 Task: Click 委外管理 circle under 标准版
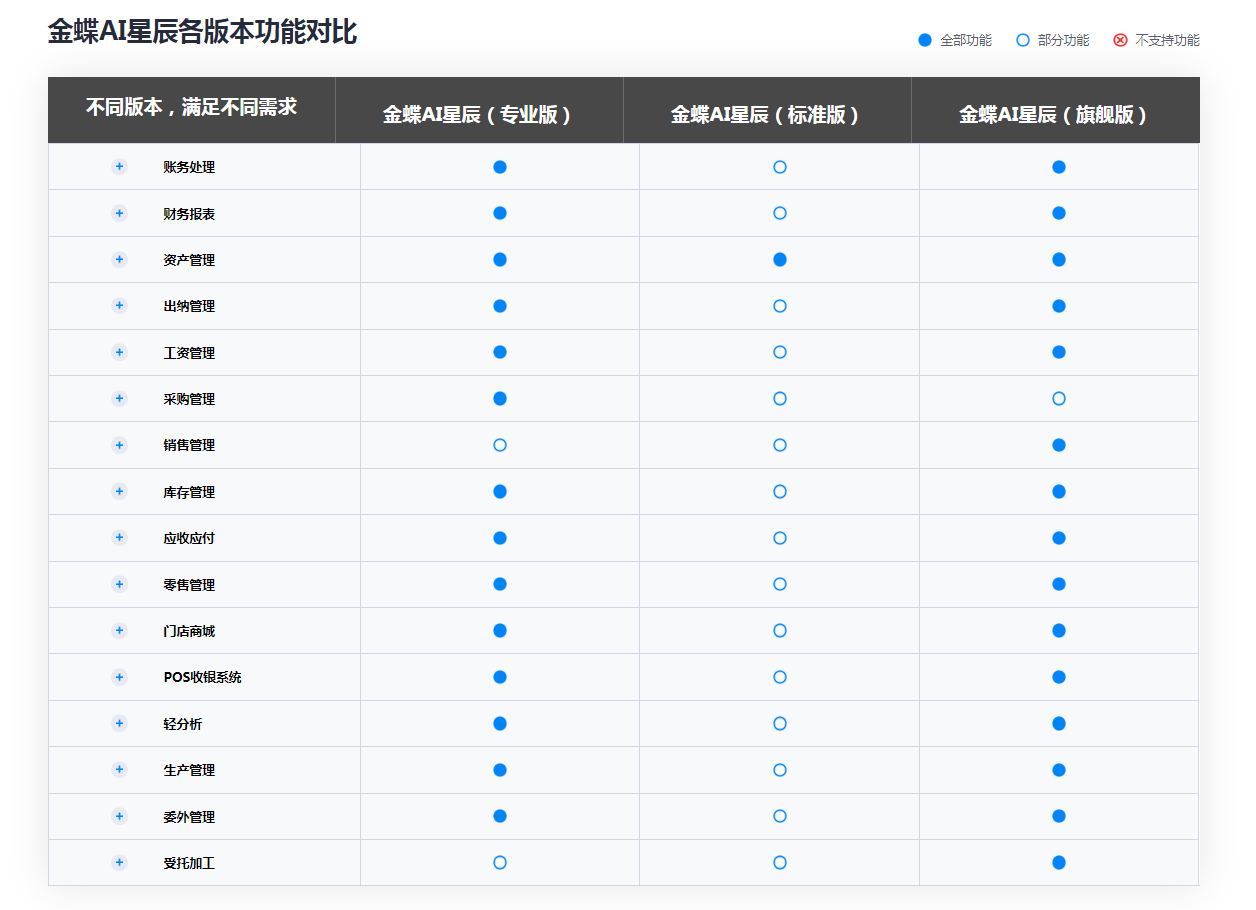tap(780, 816)
